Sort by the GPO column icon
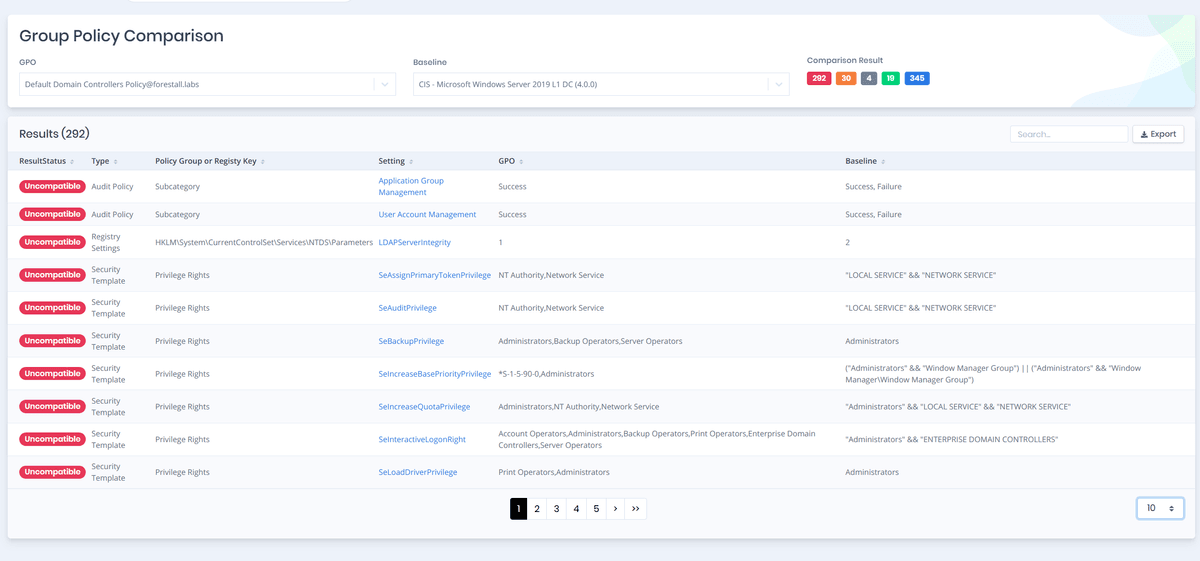The image size is (1200, 561). point(523,161)
